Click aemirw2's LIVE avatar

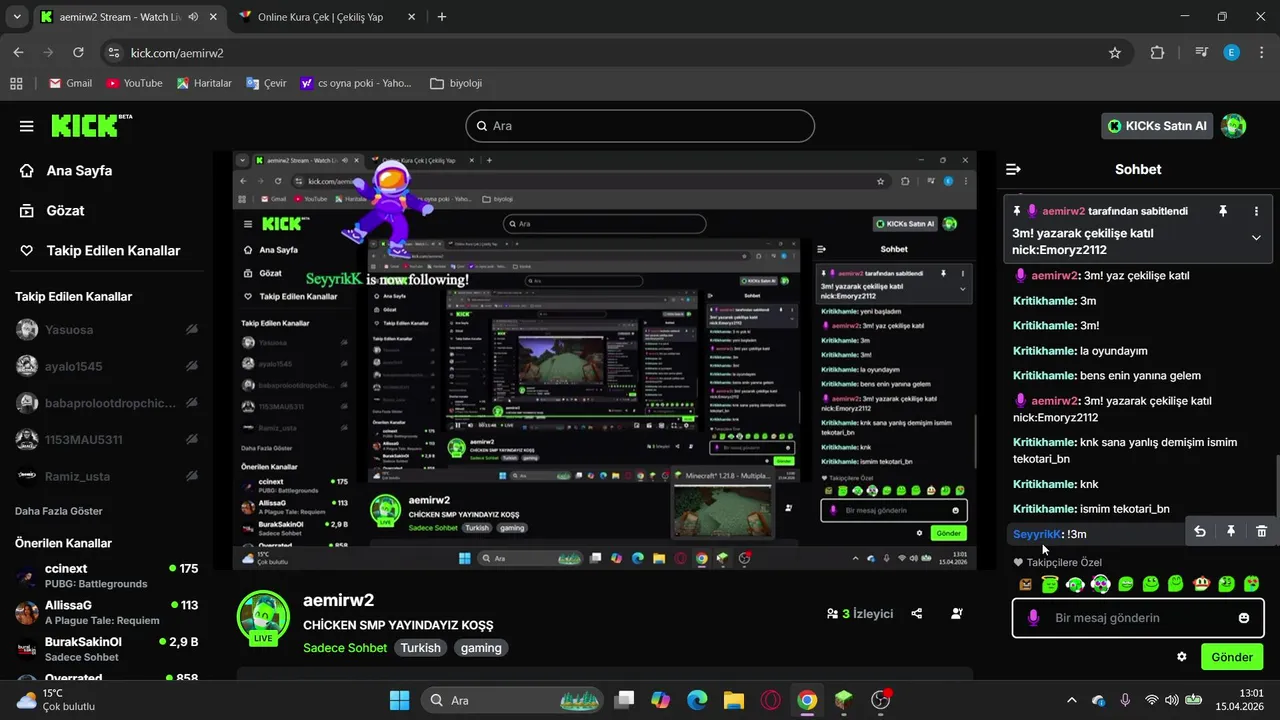263,616
